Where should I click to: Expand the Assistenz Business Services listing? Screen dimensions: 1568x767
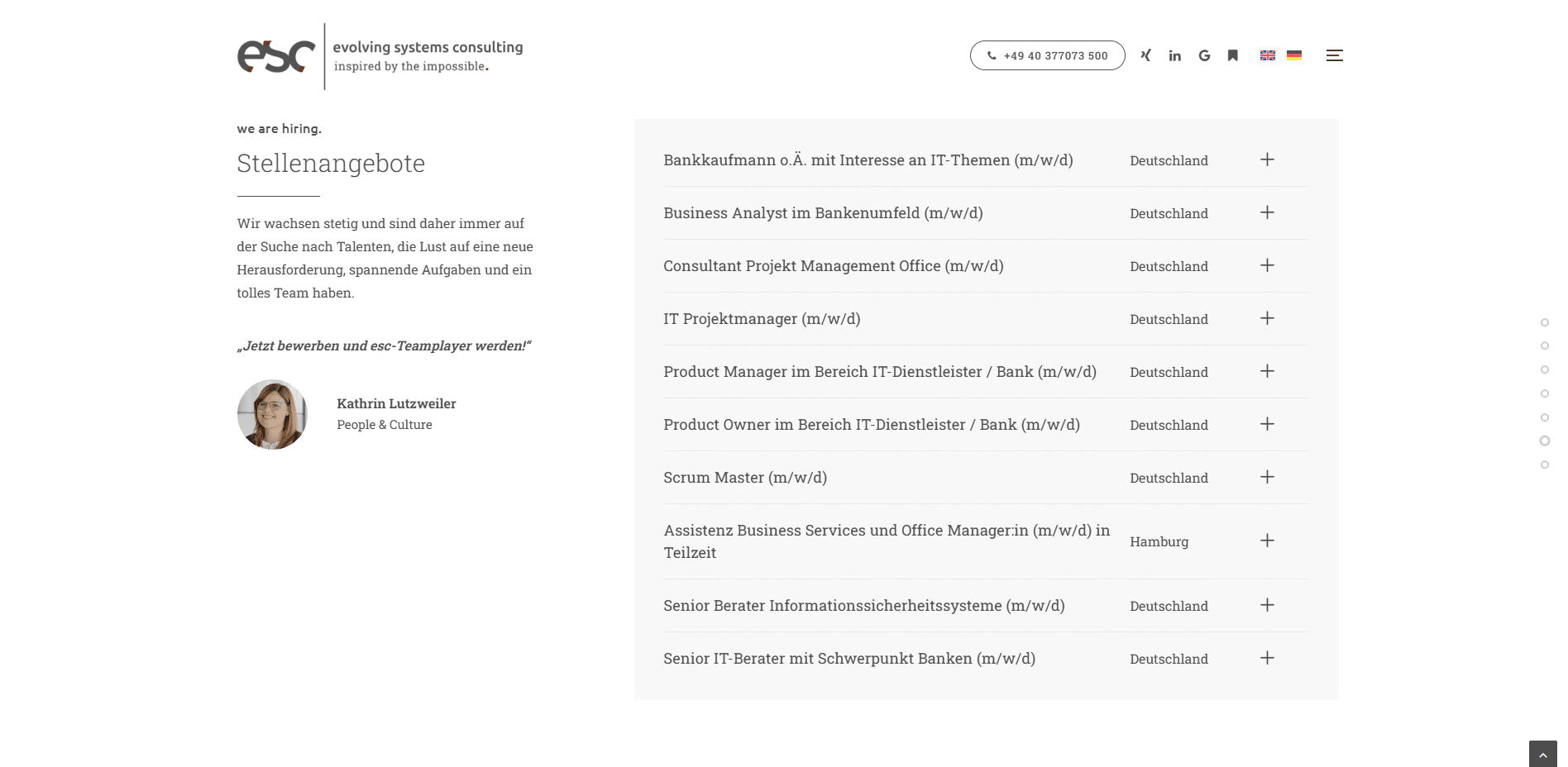[1267, 541]
